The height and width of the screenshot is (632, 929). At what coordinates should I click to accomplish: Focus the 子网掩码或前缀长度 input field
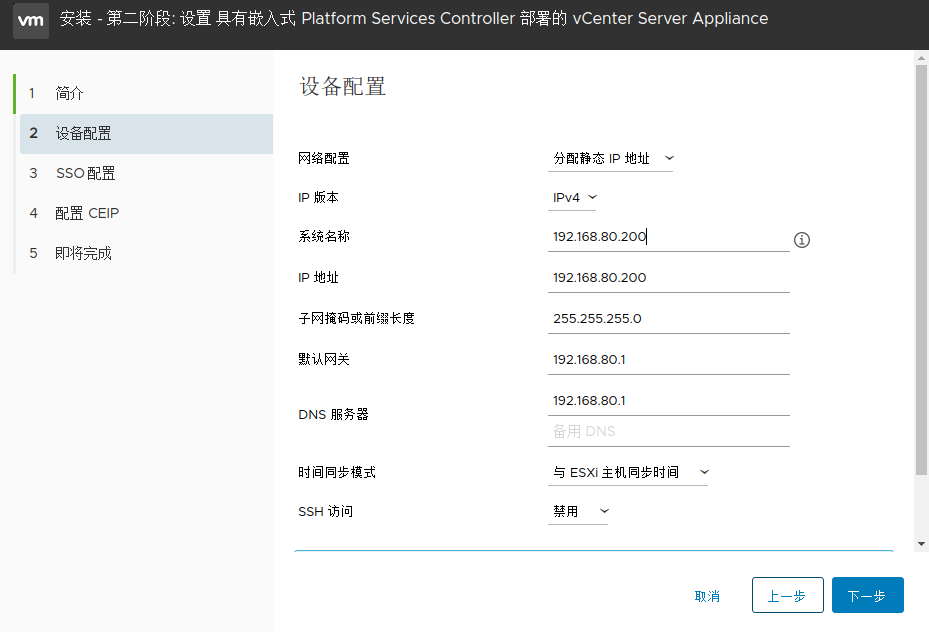click(x=668, y=319)
